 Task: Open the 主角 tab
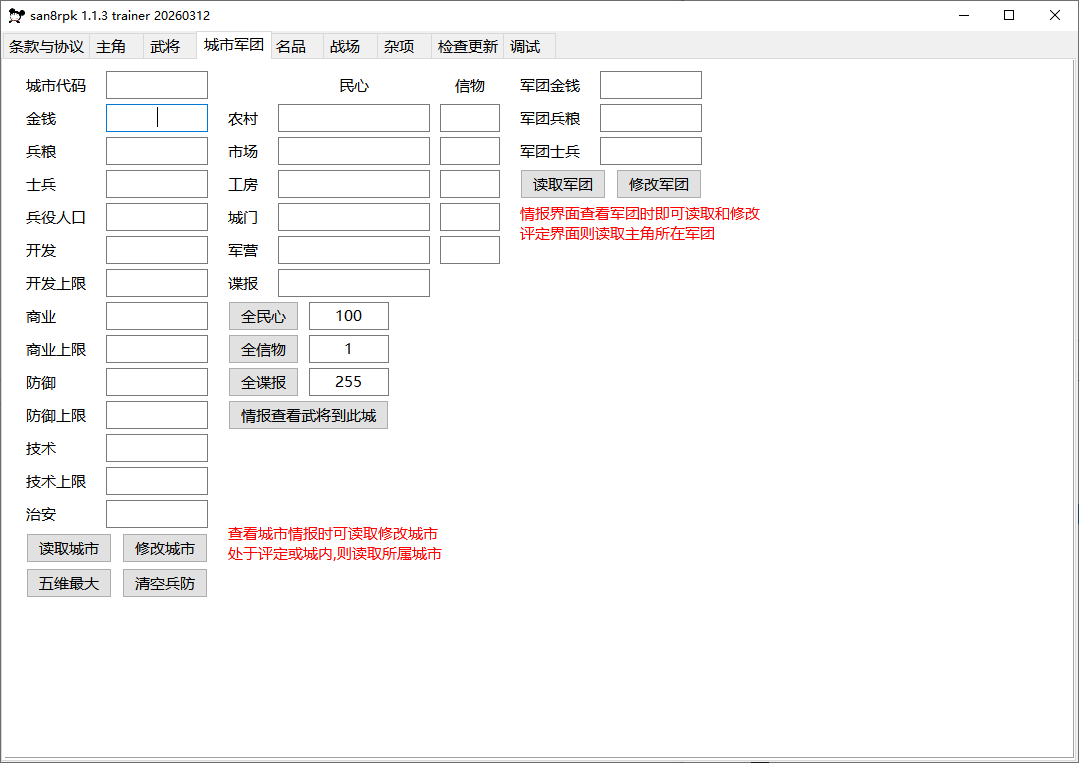(x=111, y=47)
